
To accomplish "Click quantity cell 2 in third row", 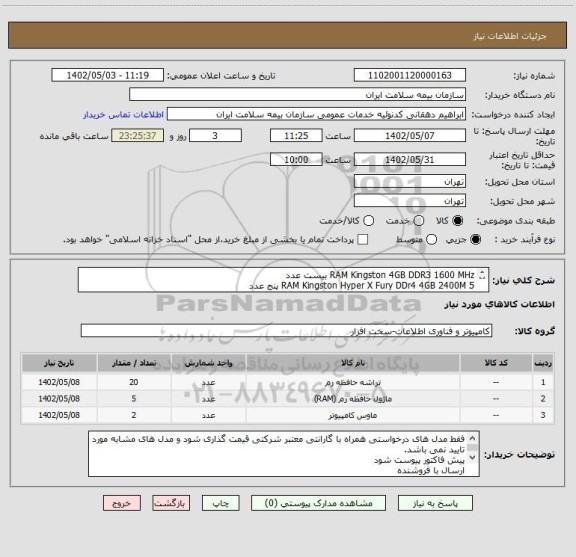I will click(x=134, y=415).
